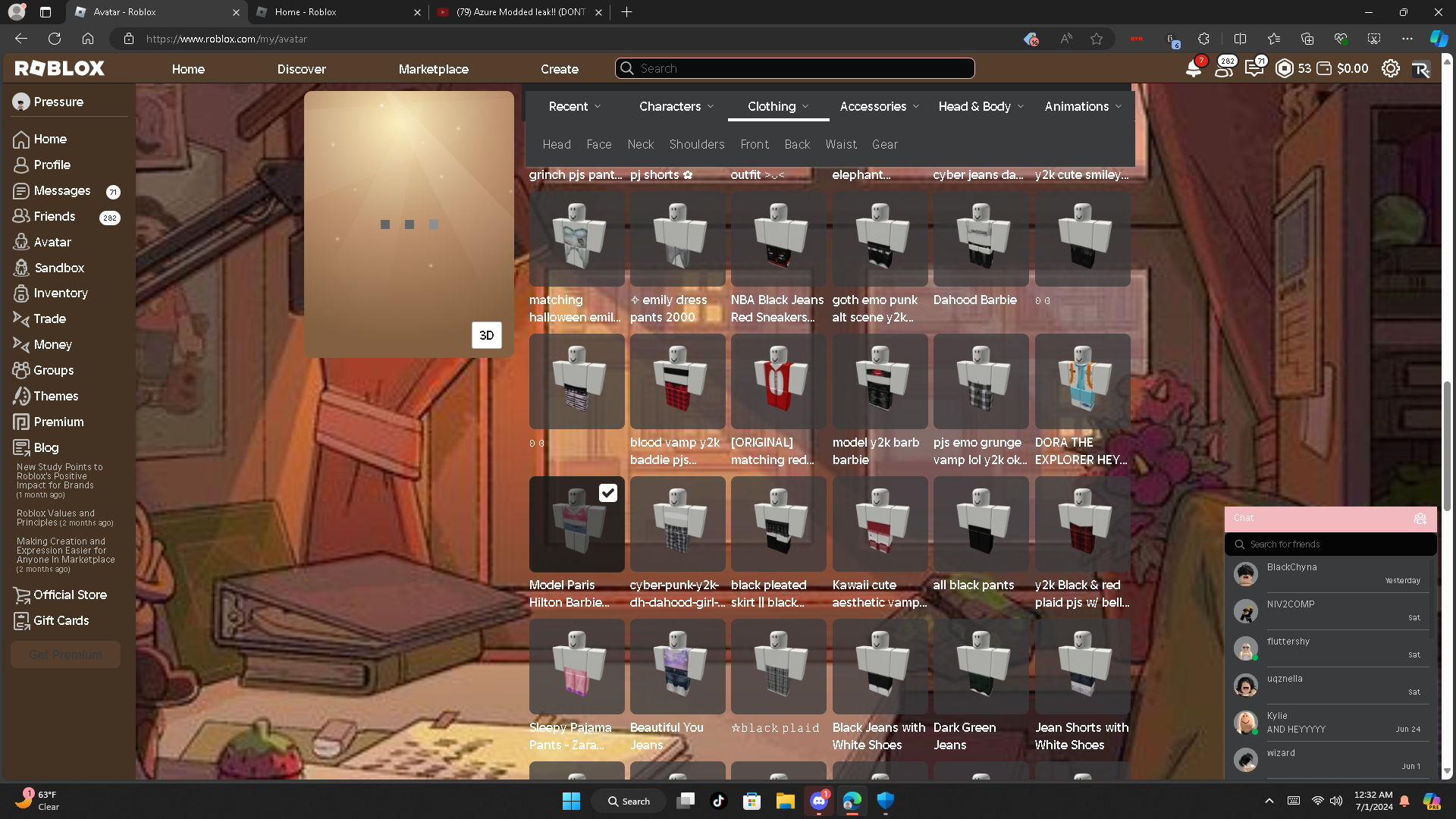
Task: Open Themes in the sidebar
Action: tap(46, 396)
